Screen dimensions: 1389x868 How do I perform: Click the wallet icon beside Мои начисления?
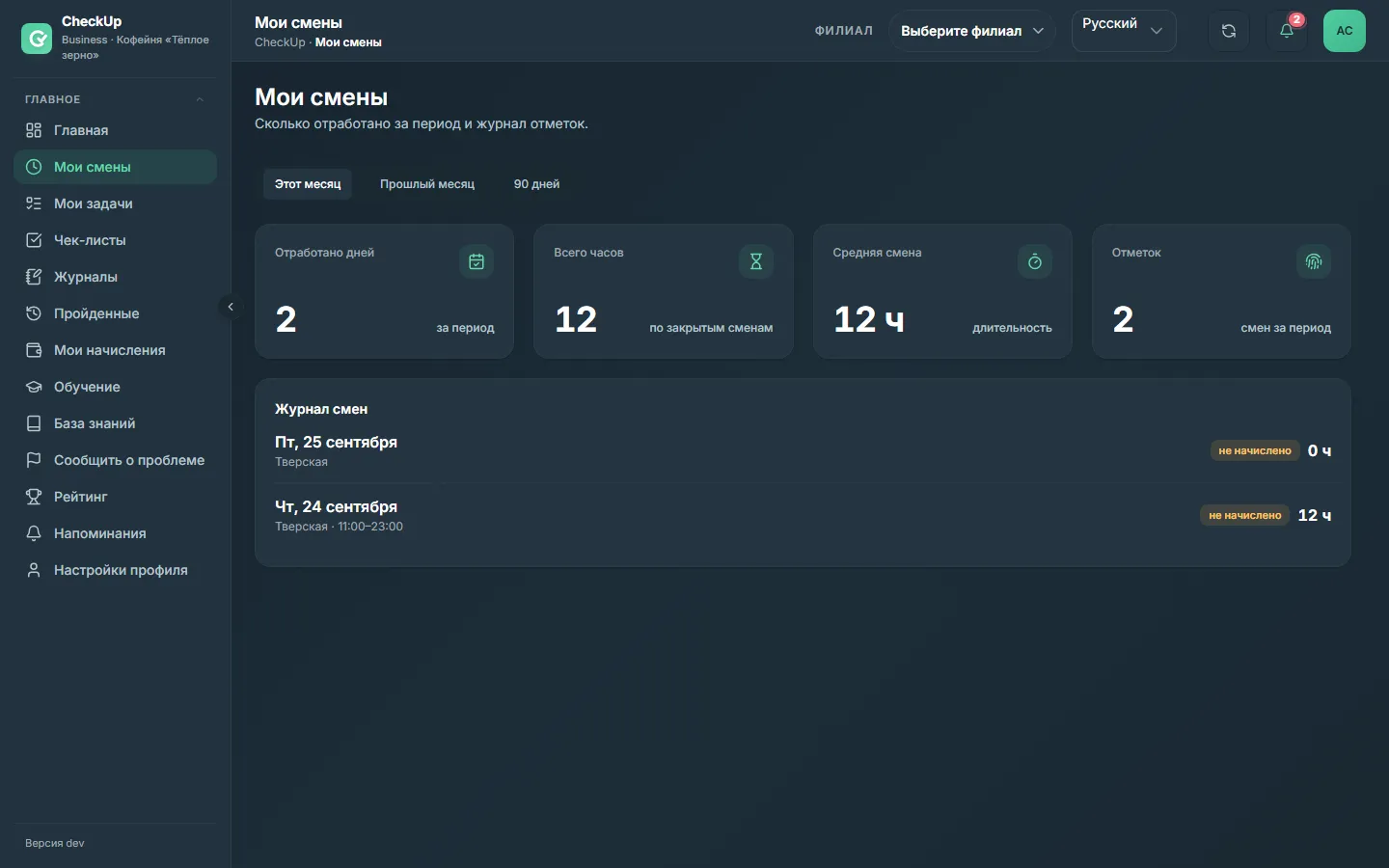tap(34, 350)
